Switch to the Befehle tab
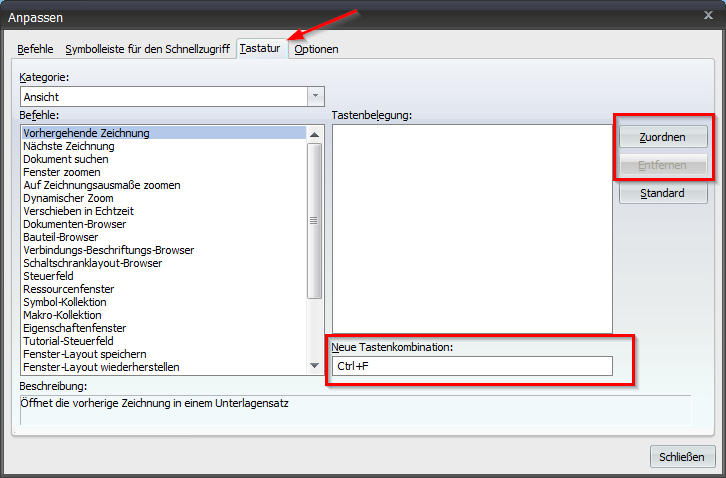The width and height of the screenshot is (726, 478). [38, 49]
